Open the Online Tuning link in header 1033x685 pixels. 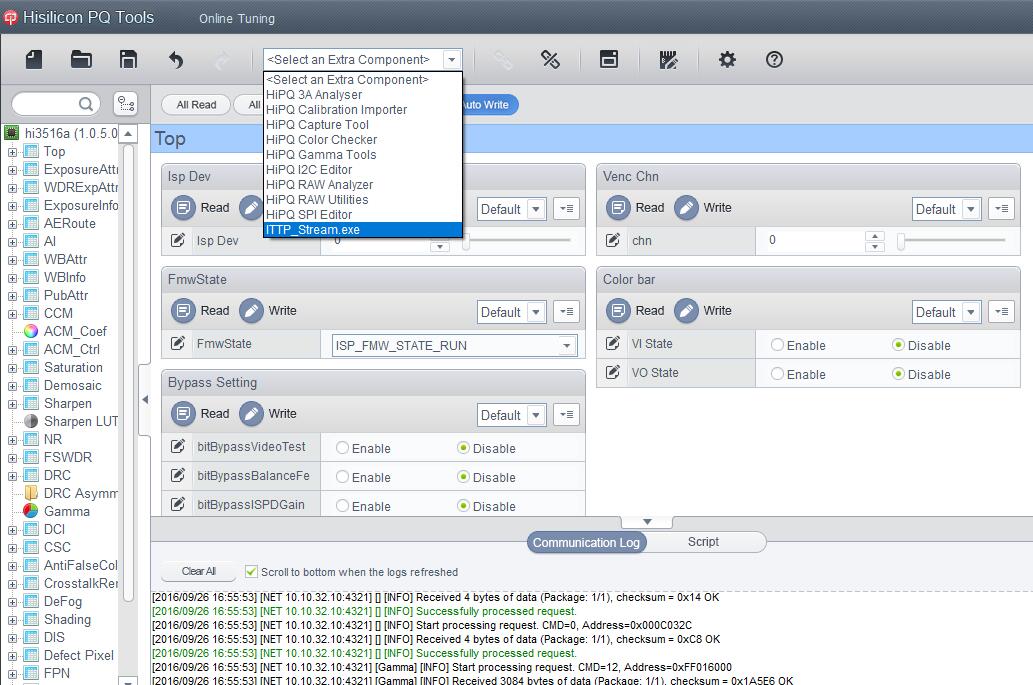tap(237, 18)
